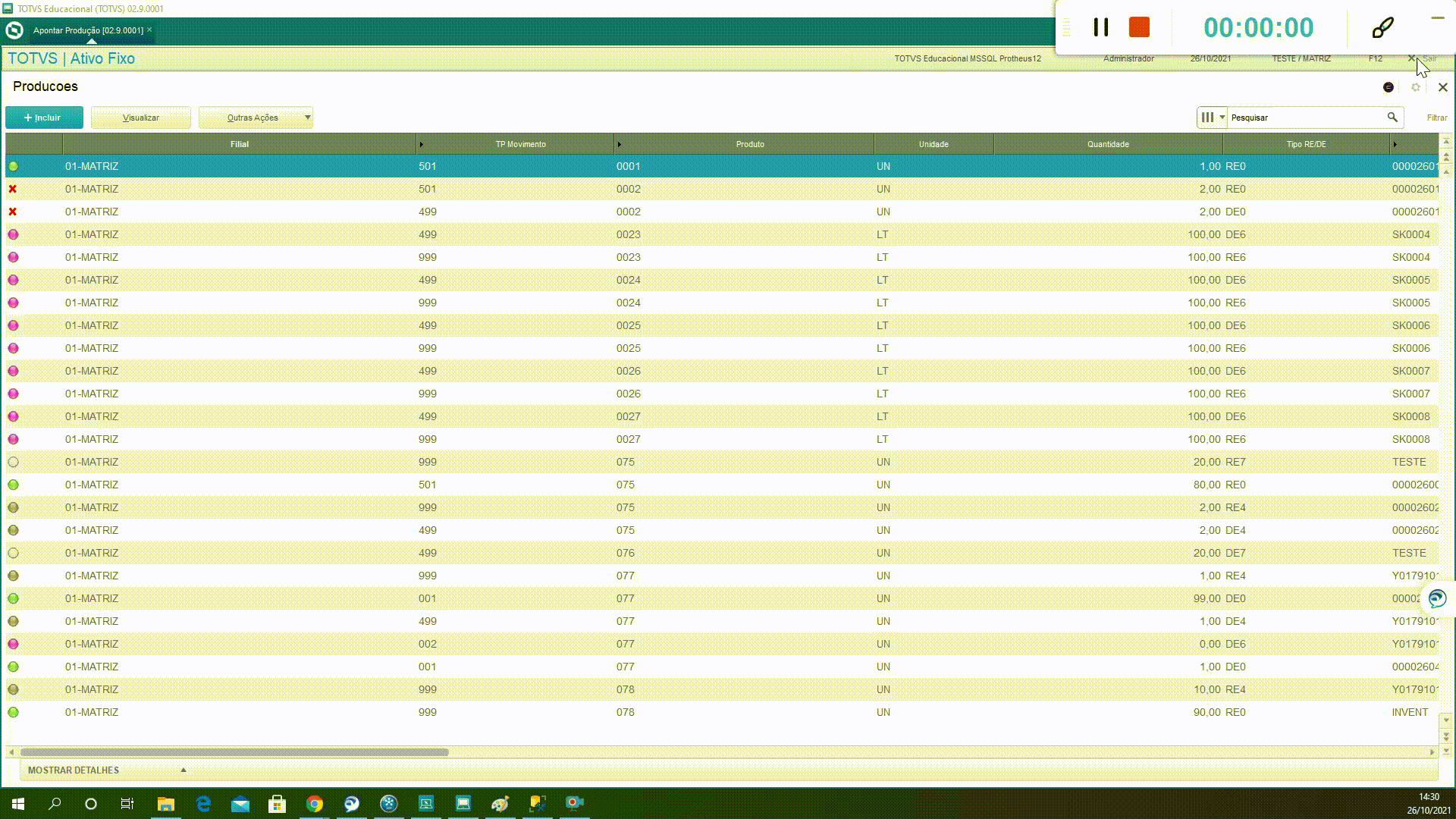Open Microsoft Edge from taskbar
The height and width of the screenshot is (819, 1456).
[203, 804]
